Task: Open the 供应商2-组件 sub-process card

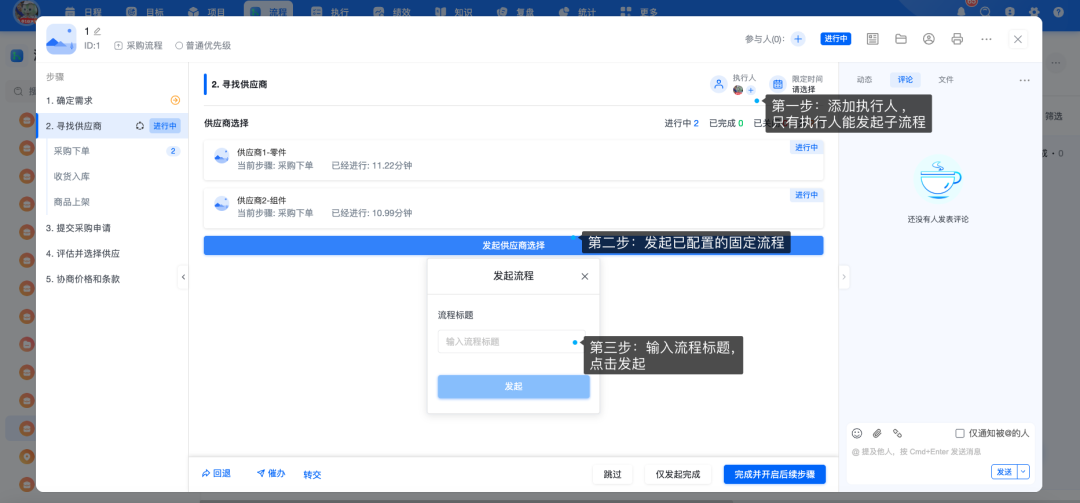Action: click(x=513, y=208)
